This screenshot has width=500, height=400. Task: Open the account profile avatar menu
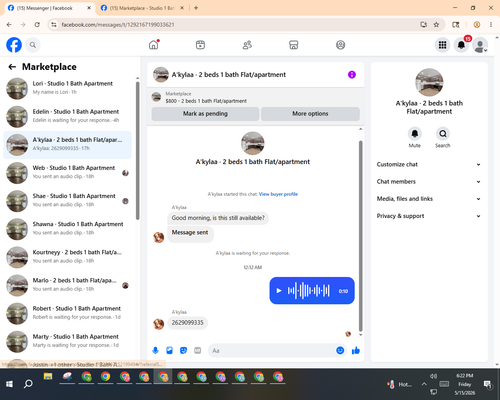(480, 45)
